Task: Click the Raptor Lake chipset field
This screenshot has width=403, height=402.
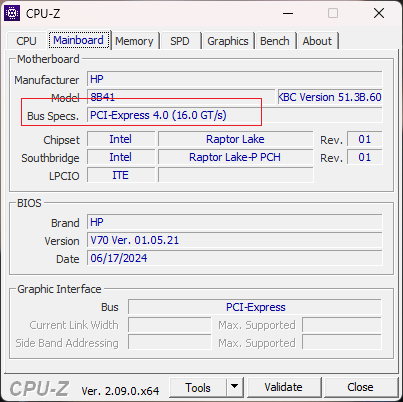Action: tap(235, 139)
